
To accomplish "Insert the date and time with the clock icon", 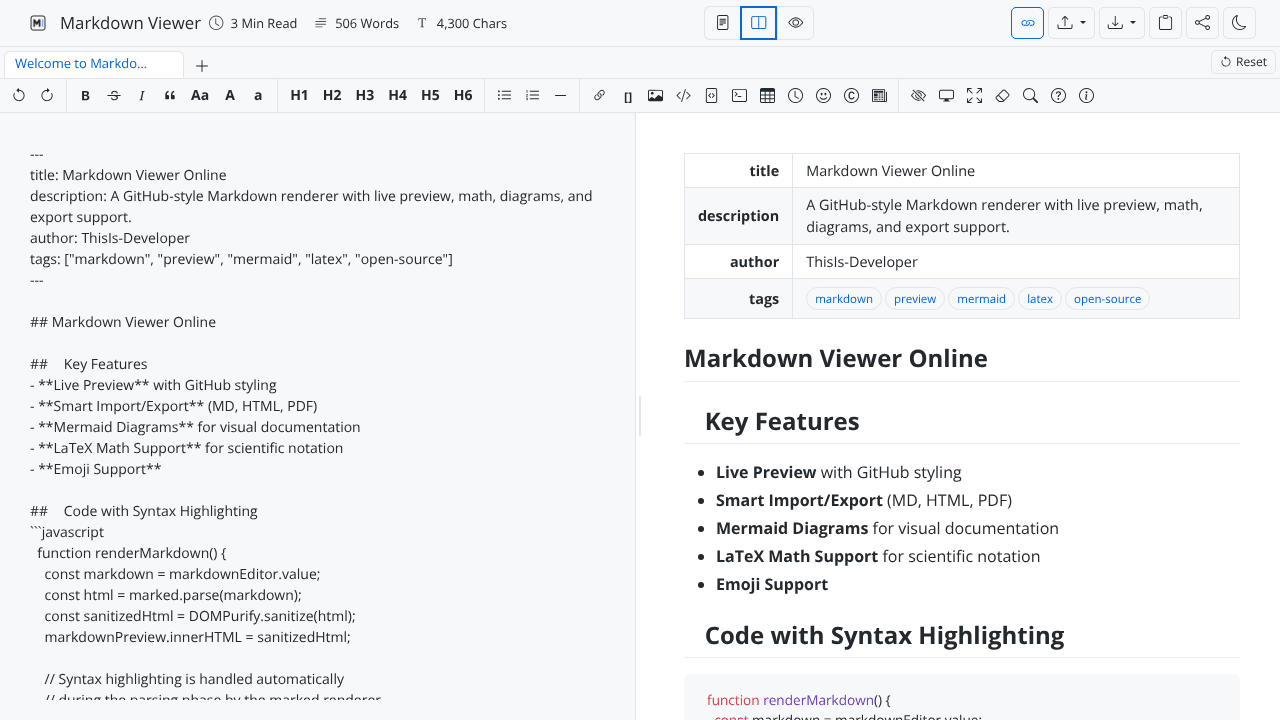I will coord(796,96).
